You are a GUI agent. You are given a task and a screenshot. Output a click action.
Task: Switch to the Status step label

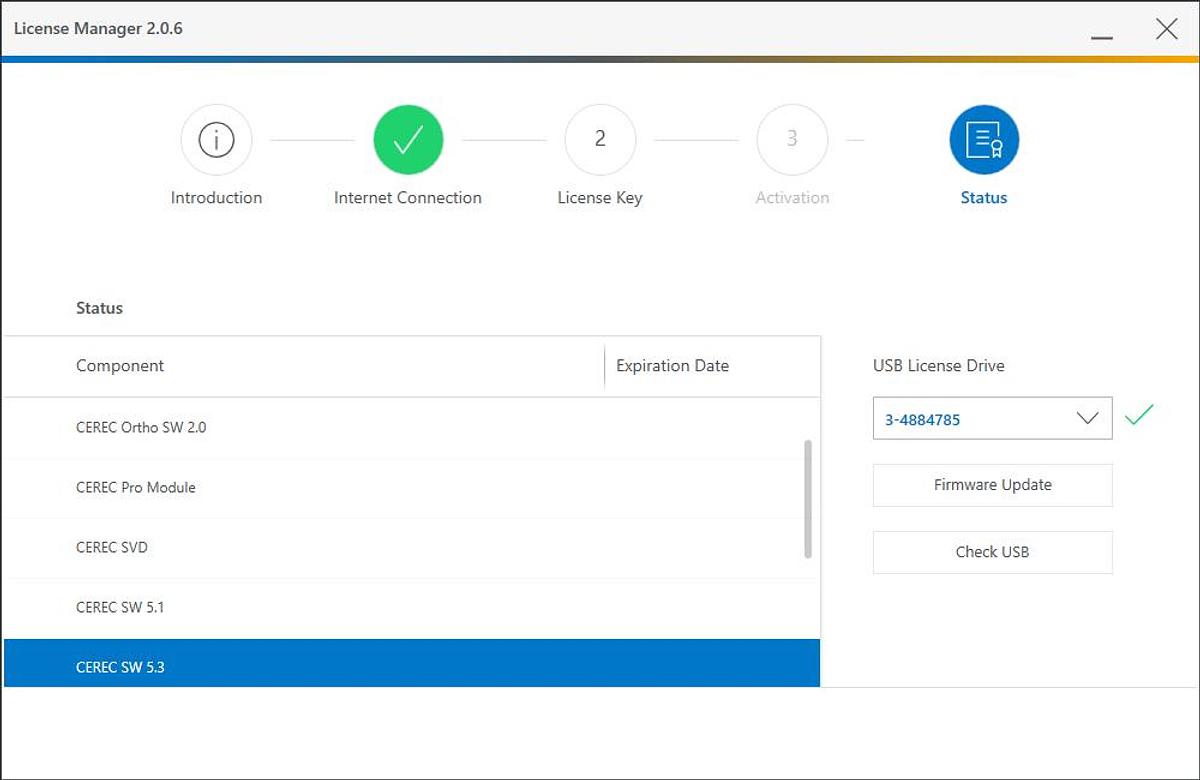[x=984, y=198]
